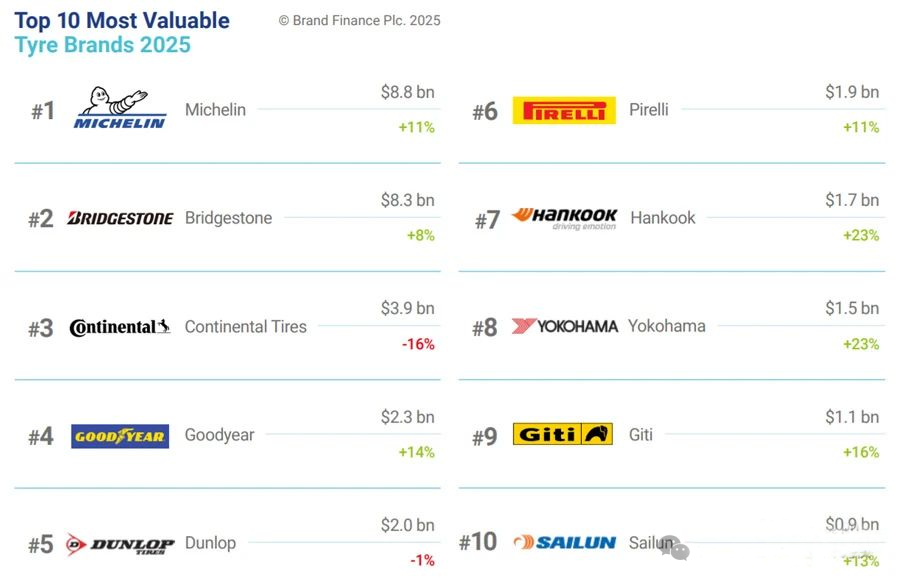This screenshot has height=583, width=900.
Task: Select the Dunlop Tires logo
Action: (120, 544)
